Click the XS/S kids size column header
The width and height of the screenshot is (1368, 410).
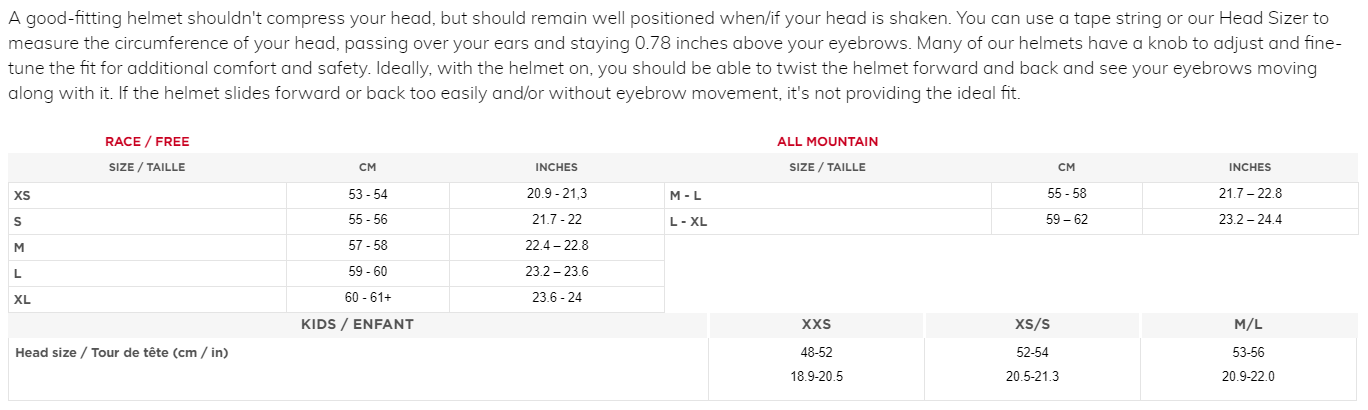coord(1032,324)
